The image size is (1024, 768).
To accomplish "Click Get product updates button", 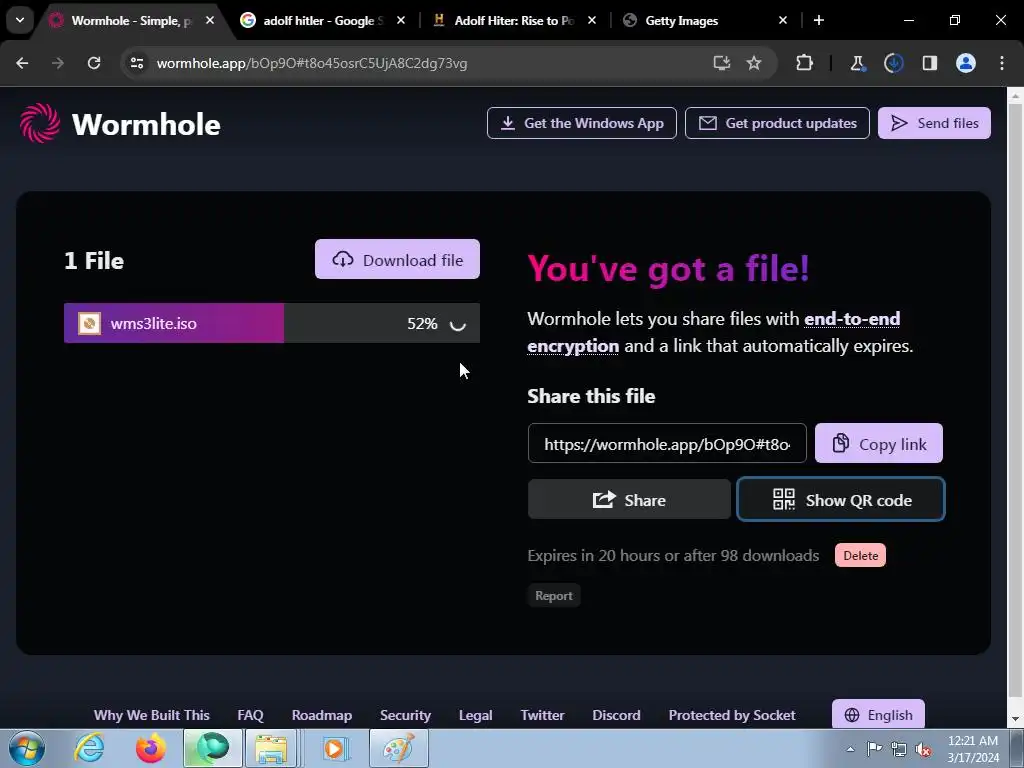I will click(777, 123).
